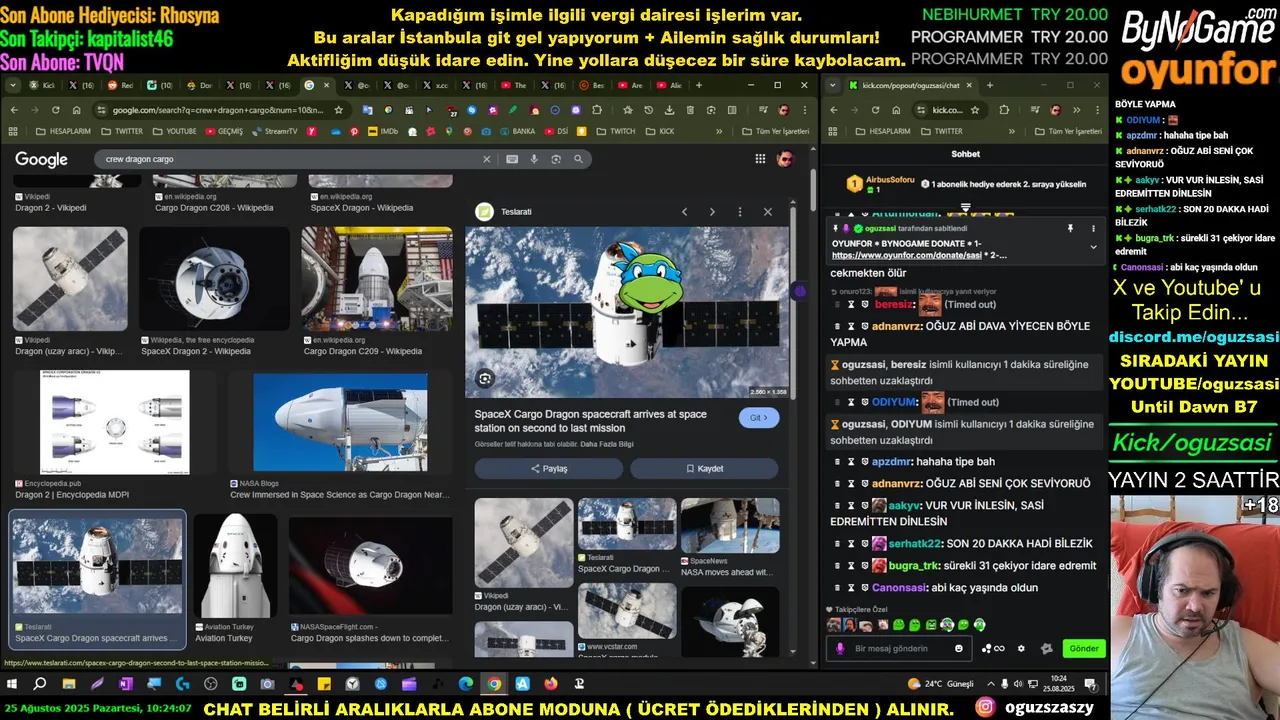This screenshot has width=1280, height=720.
Task: Close the Teslarati image preview panel
Action: 768,212
